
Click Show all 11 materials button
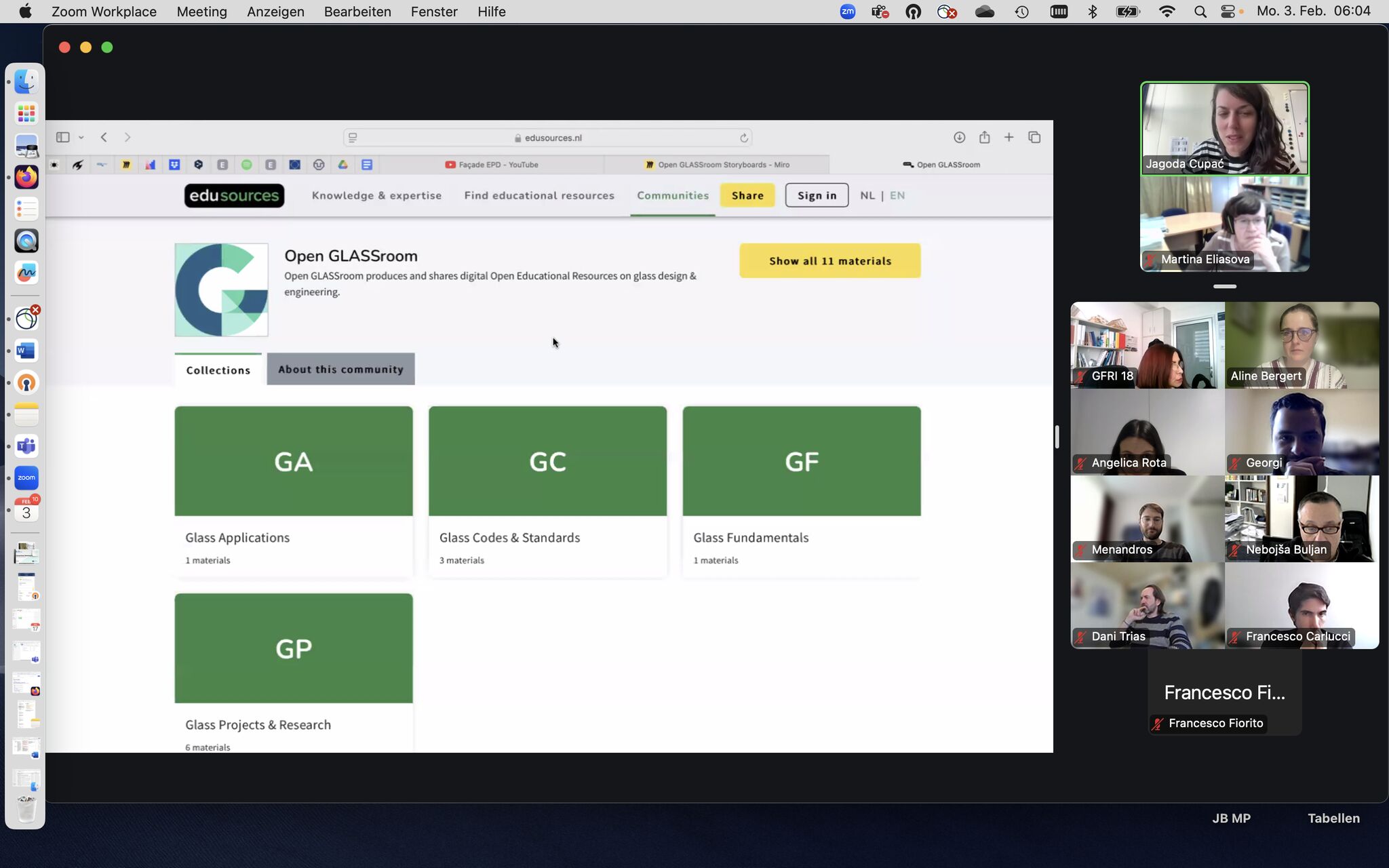[x=830, y=261]
